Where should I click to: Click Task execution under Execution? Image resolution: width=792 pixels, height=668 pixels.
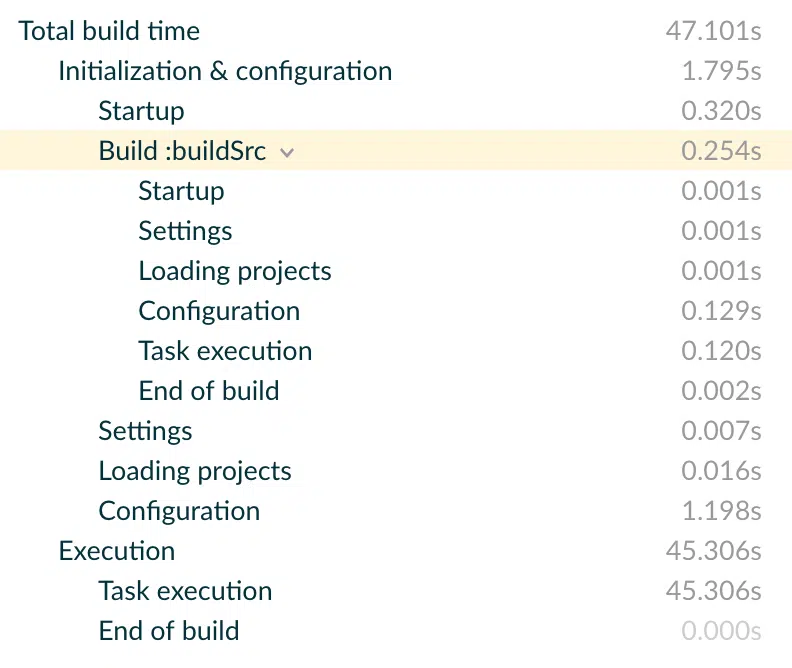pyautogui.click(x=396, y=590)
